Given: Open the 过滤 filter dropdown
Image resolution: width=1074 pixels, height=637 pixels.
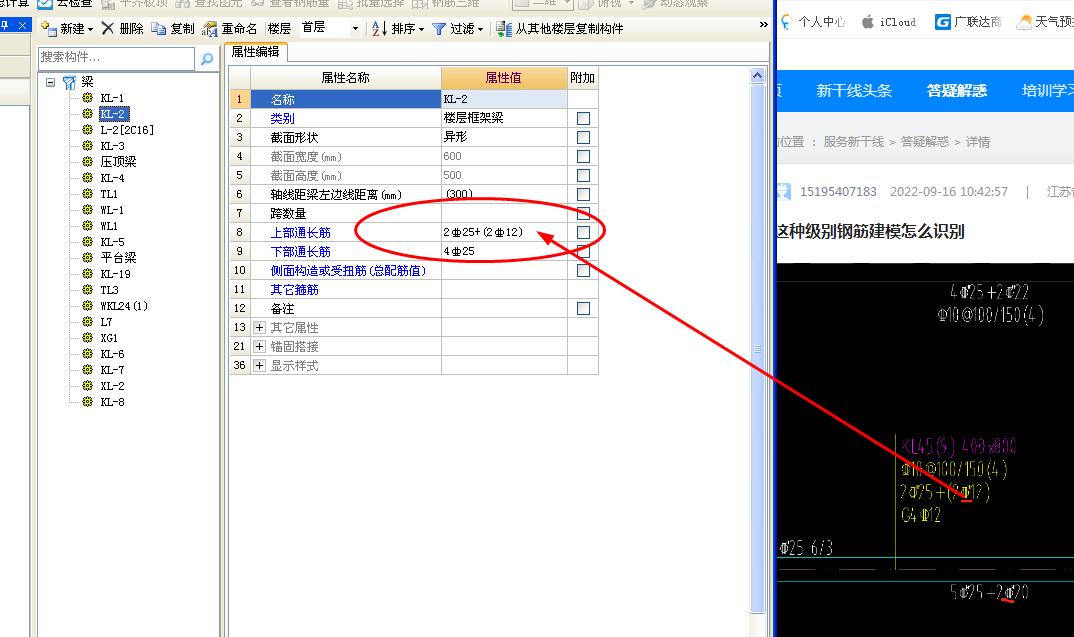Looking at the screenshot, I should pyautogui.click(x=480, y=29).
